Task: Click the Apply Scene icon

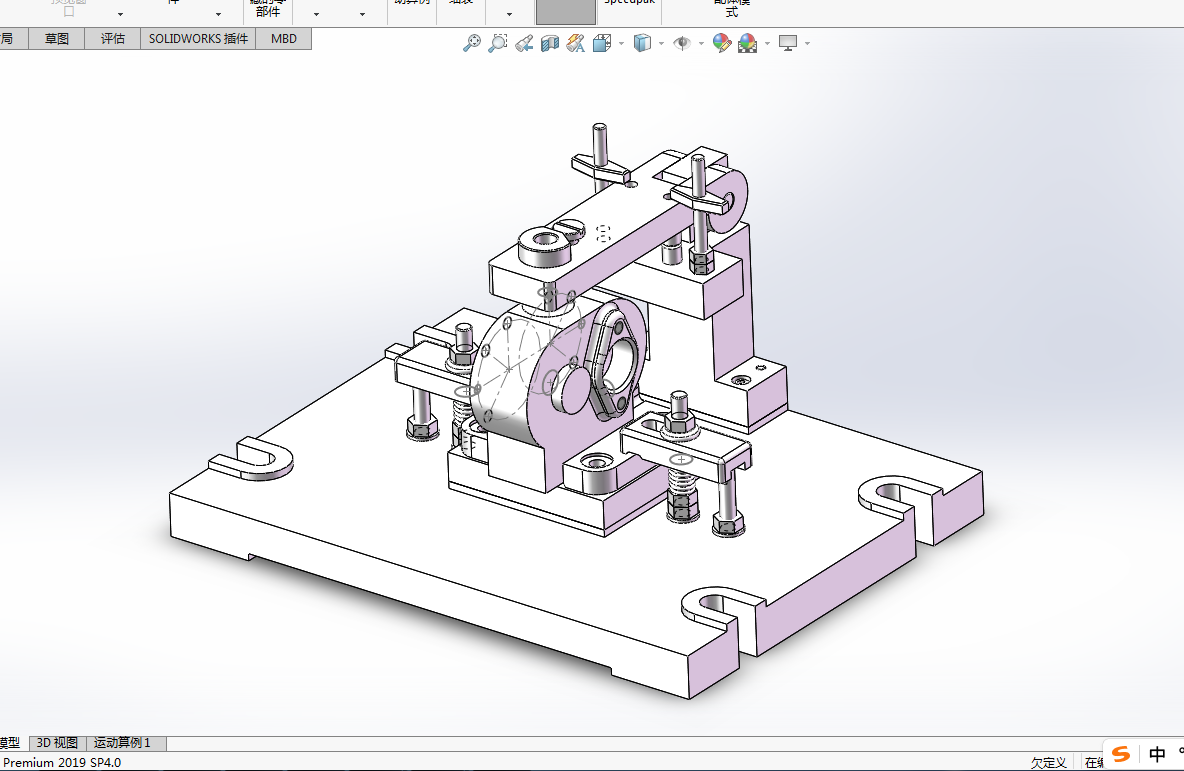Action: pos(748,43)
